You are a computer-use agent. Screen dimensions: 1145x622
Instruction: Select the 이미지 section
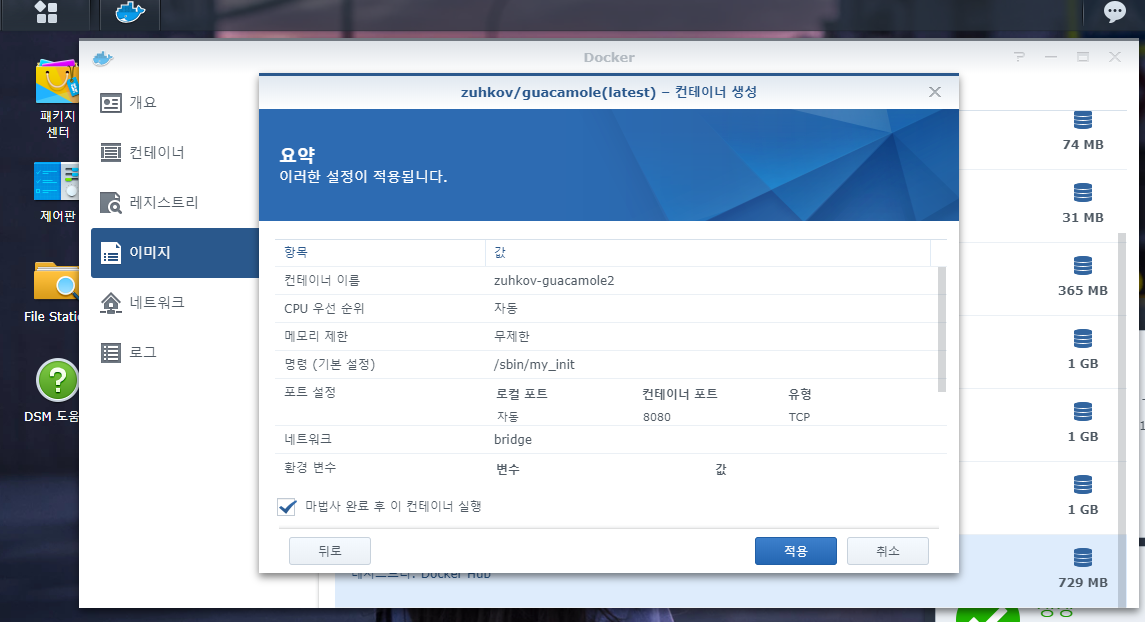tap(175, 253)
